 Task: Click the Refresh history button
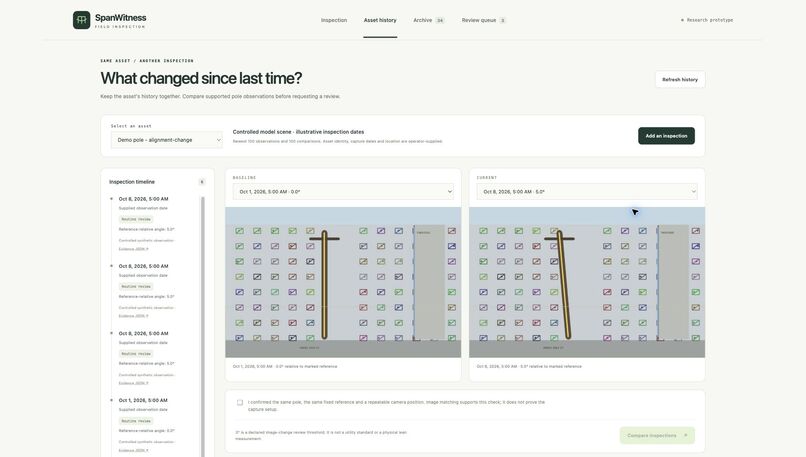point(680,80)
